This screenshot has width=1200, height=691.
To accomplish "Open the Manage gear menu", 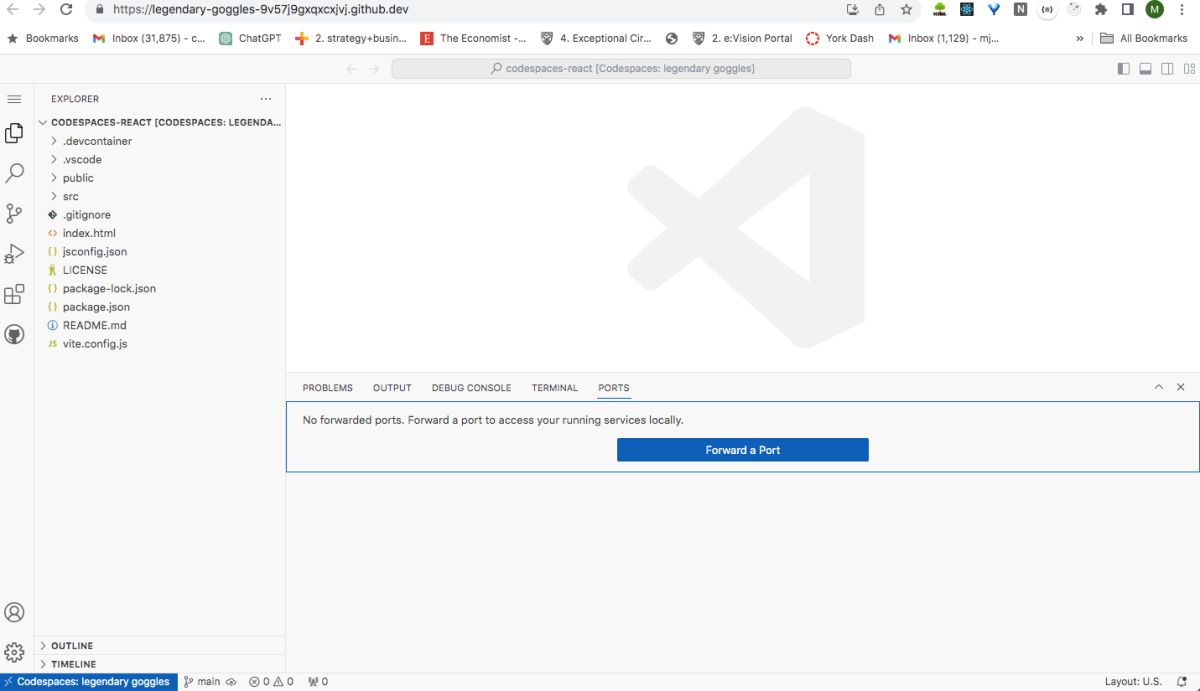I will pos(14,652).
